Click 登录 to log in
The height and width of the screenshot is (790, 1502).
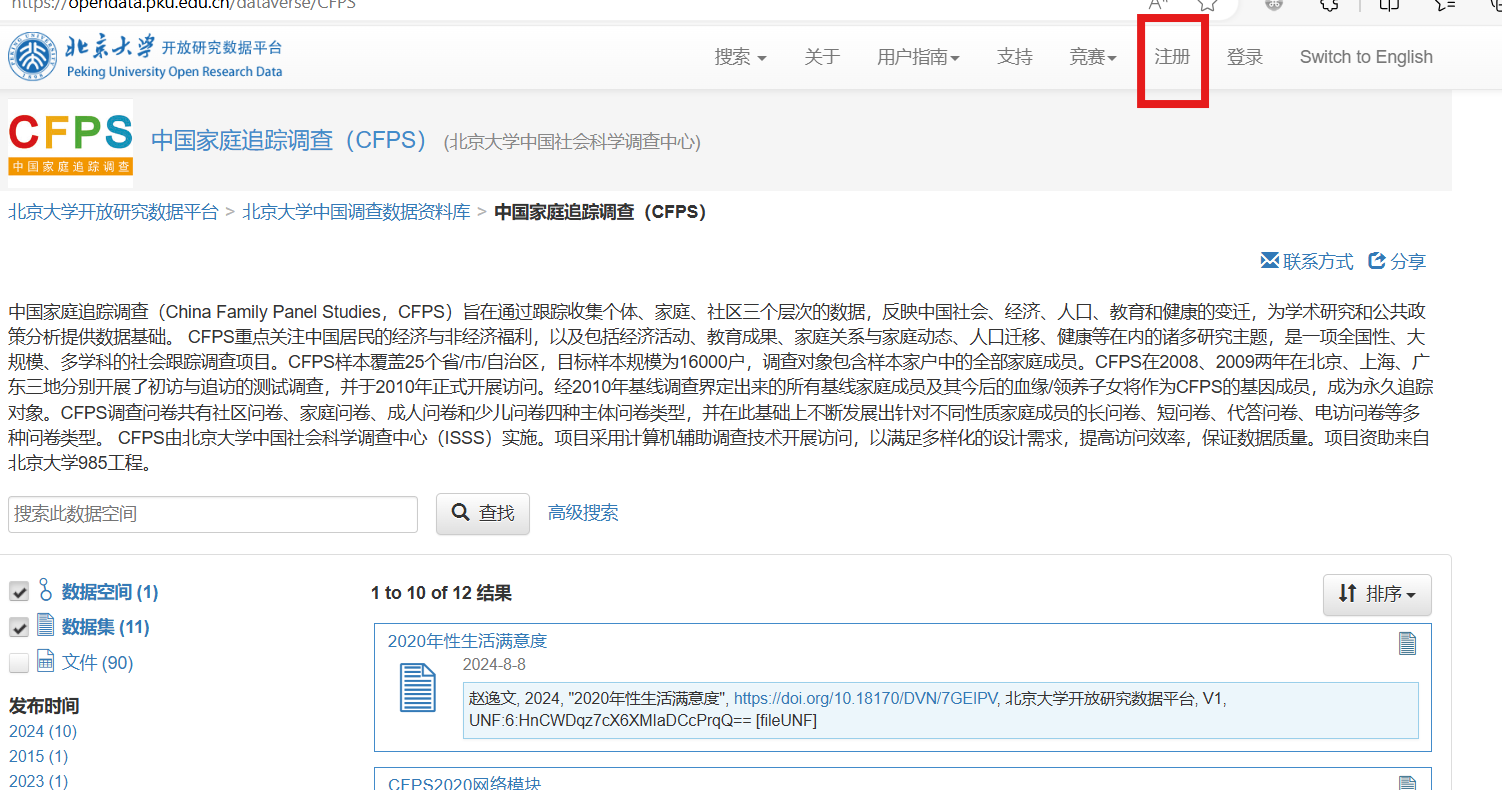click(x=1245, y=57)
